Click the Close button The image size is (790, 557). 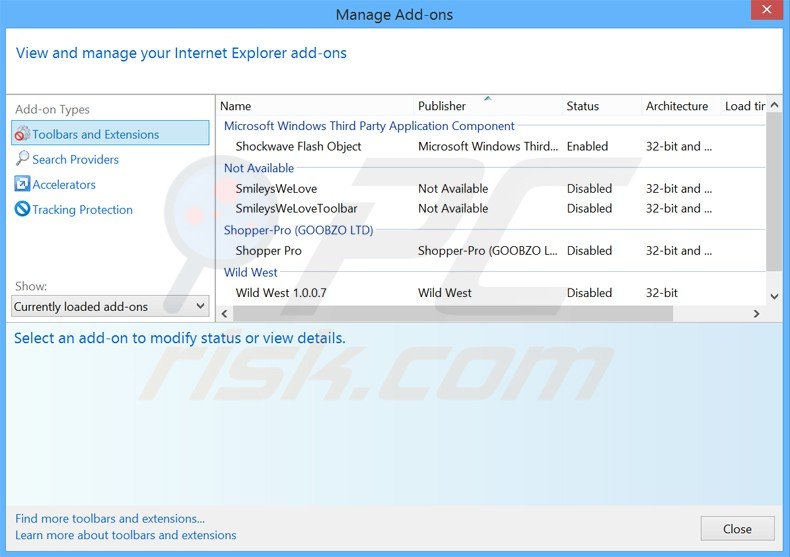(738, 529)
